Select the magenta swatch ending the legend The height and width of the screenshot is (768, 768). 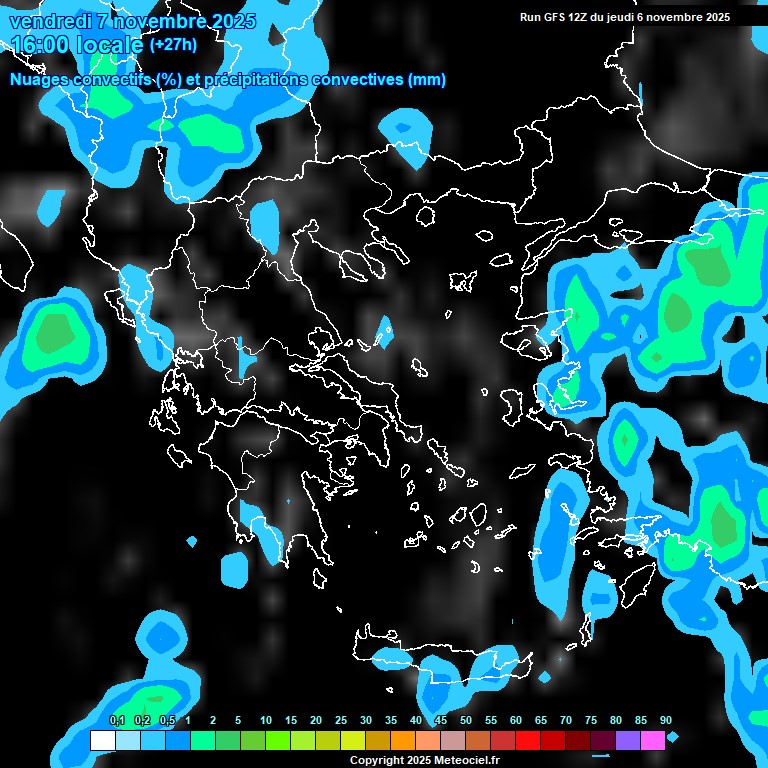(x=653, y=740)
